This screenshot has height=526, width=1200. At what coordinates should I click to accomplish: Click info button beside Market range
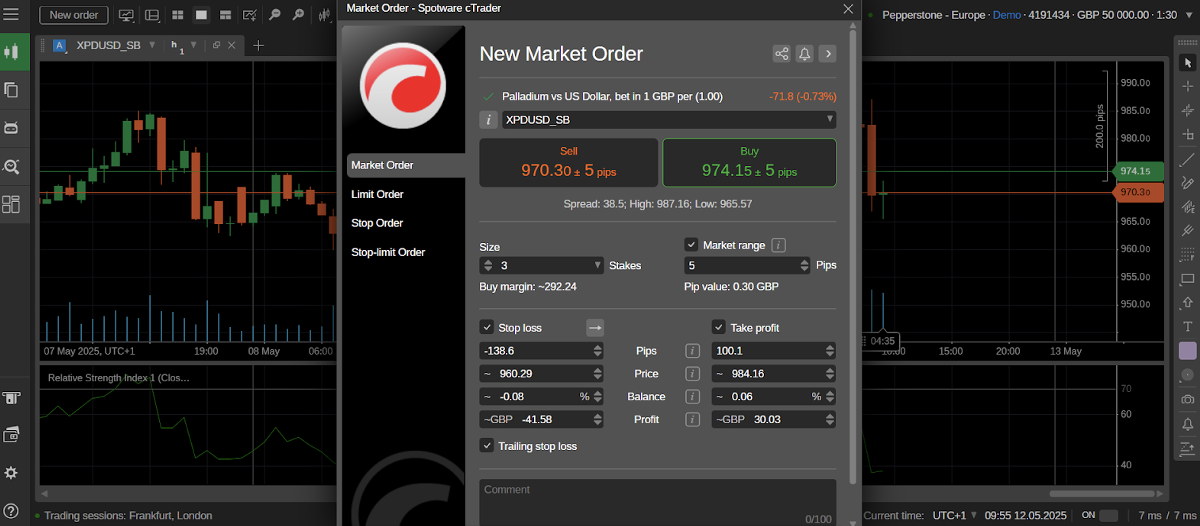(779, 245)
